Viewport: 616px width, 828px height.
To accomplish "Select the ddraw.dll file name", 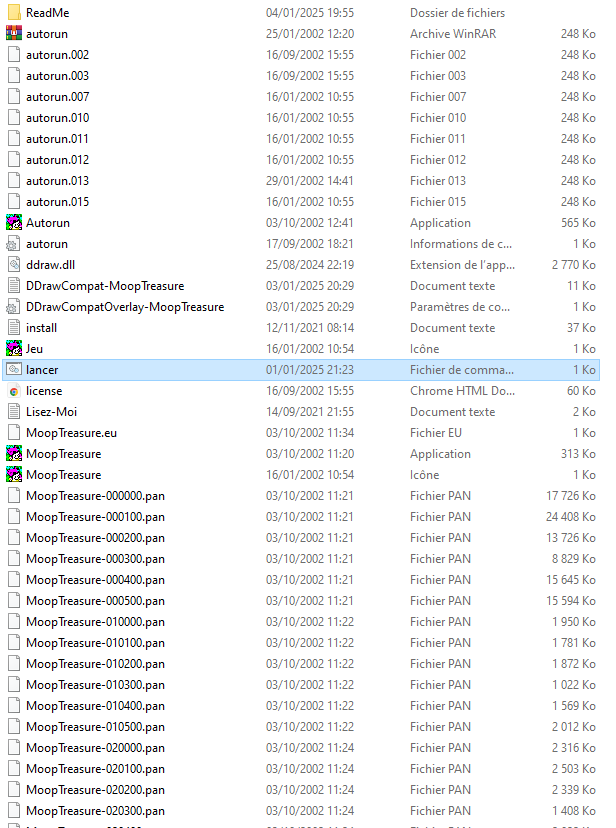I will pos(51,265).
